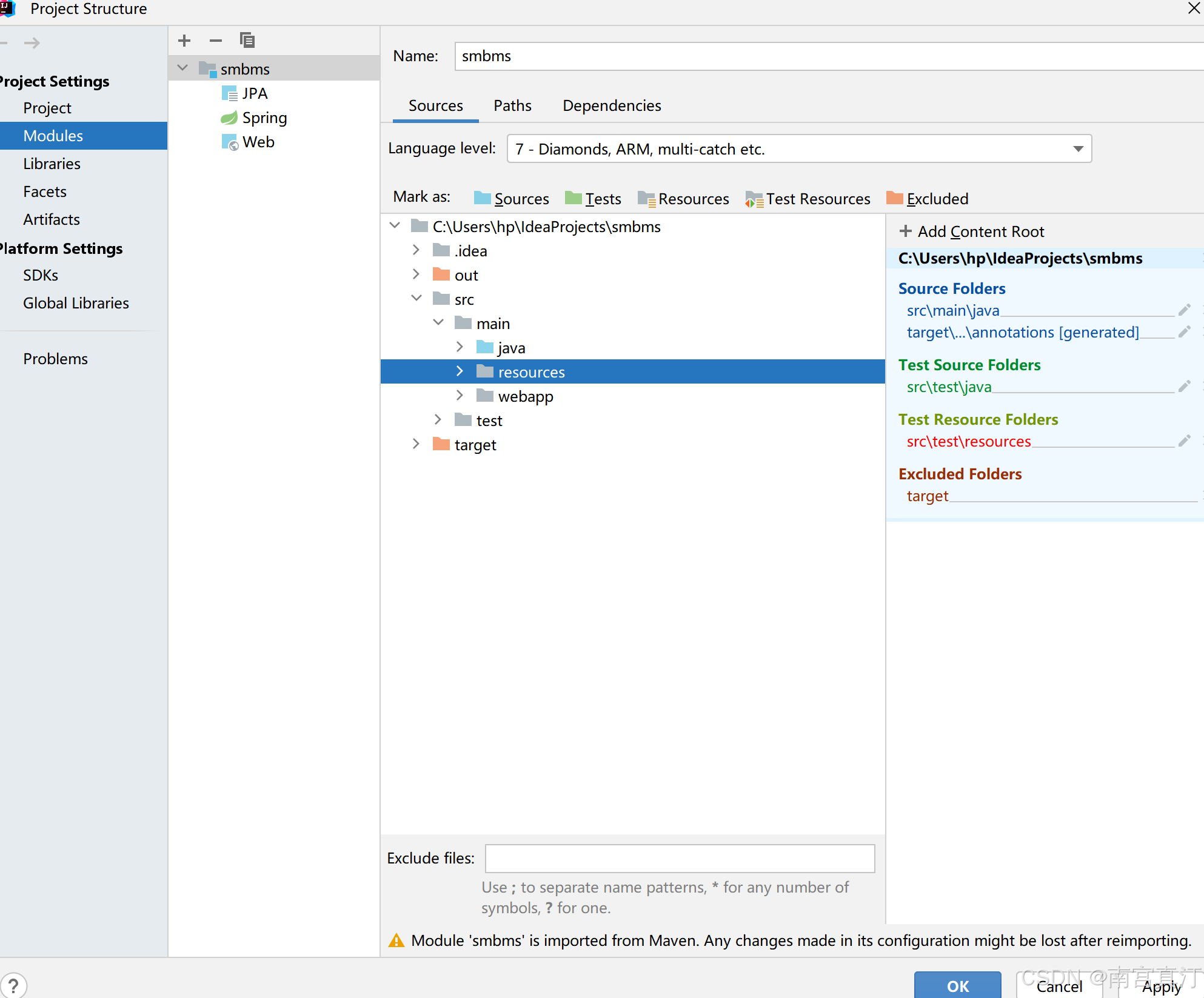This screenshot has height=998, width=1204.
Task: Click the add module plus icon
Action: click(x=184, y=41)
